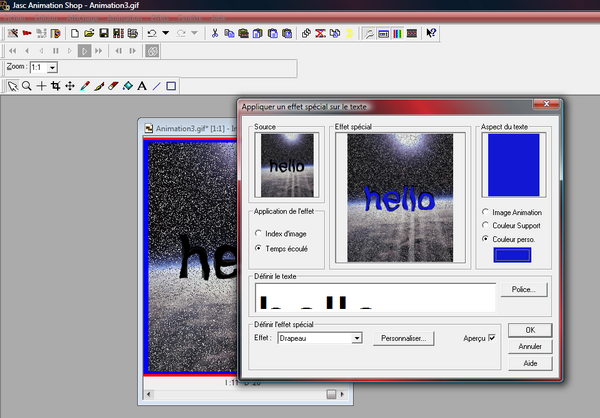Click the custom blue color swatch
The width and height of the screenshot is (600, 418).
512,255
